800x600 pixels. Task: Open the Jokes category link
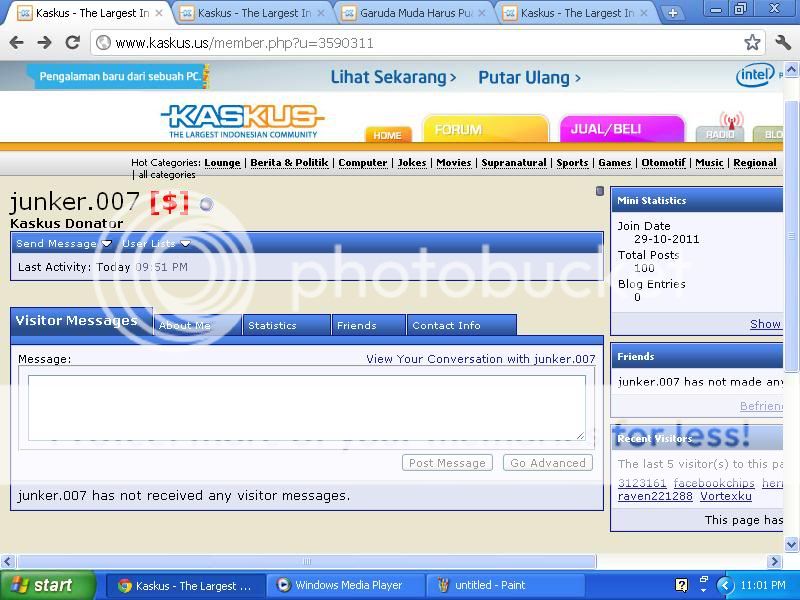[412, 162]
